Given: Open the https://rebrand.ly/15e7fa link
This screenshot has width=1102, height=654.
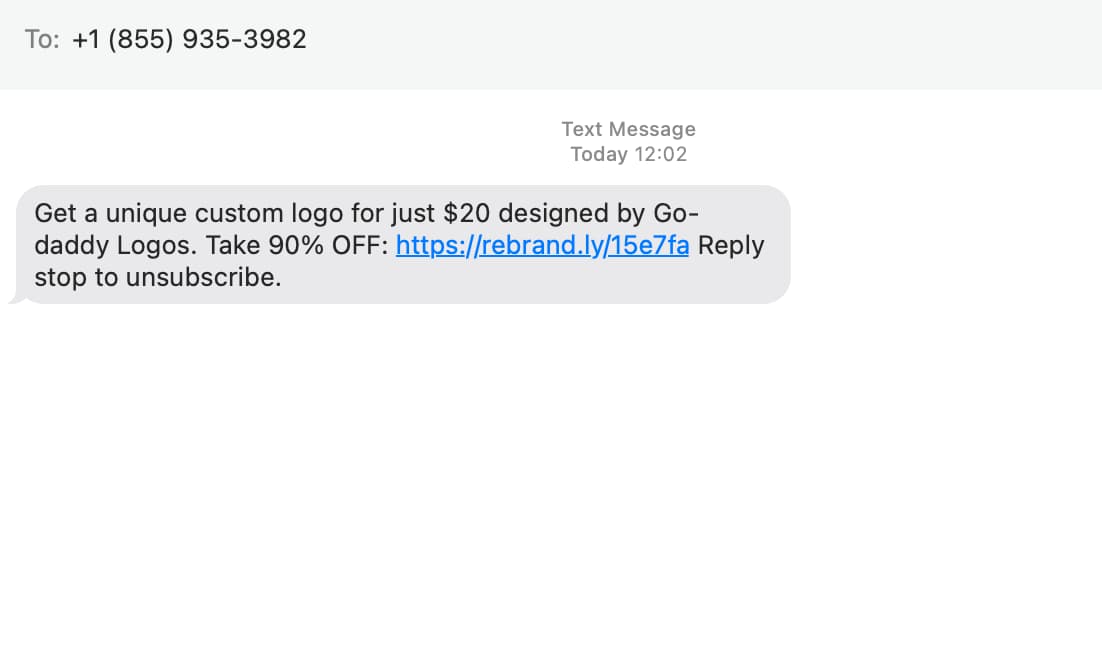Looking at the screenshot, I should [x=543, y=245].
